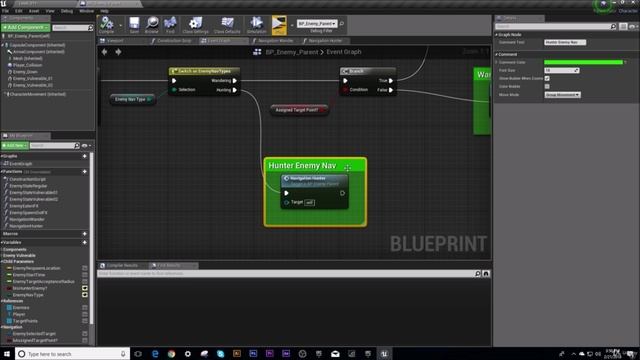
Task: Open the My Blueprint view options eye dropdown
Action: tap(86, 146)
